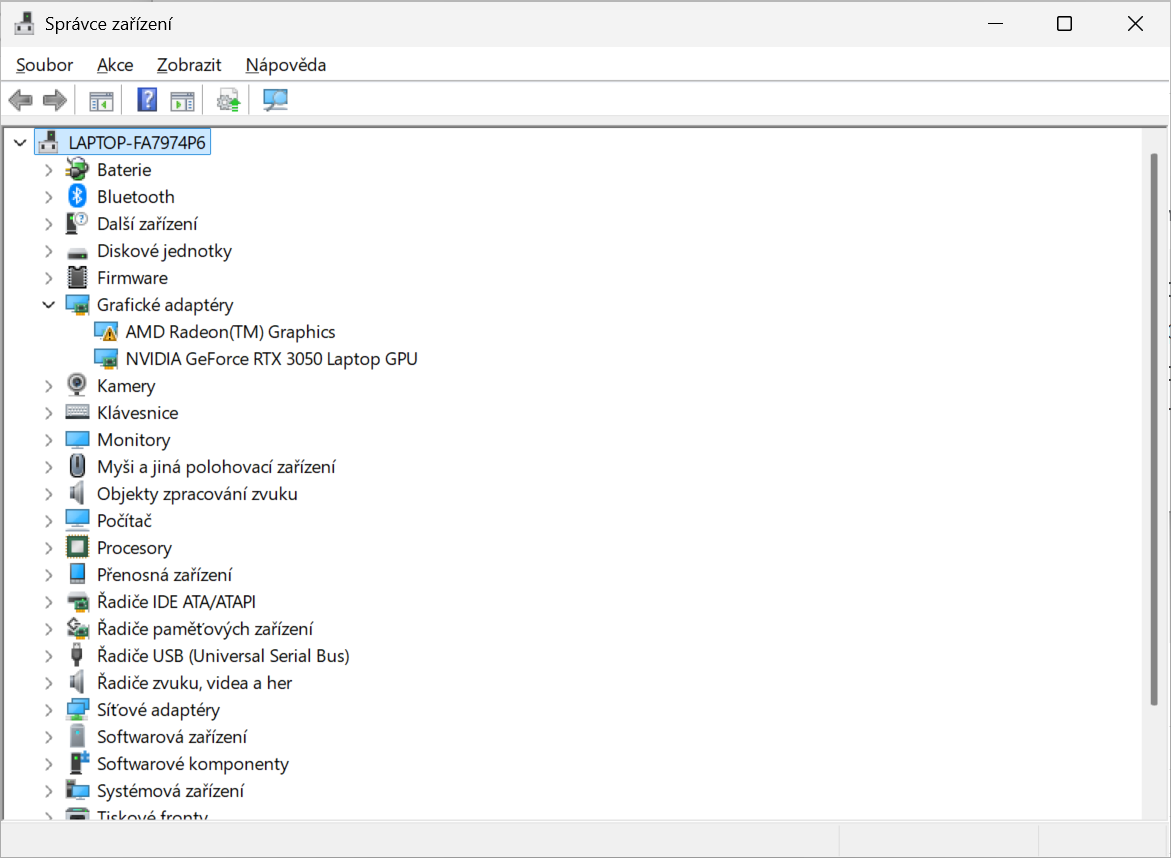Click the NVIDIA GeForce RTX 3050 device icon

click(x=106, y=358)
